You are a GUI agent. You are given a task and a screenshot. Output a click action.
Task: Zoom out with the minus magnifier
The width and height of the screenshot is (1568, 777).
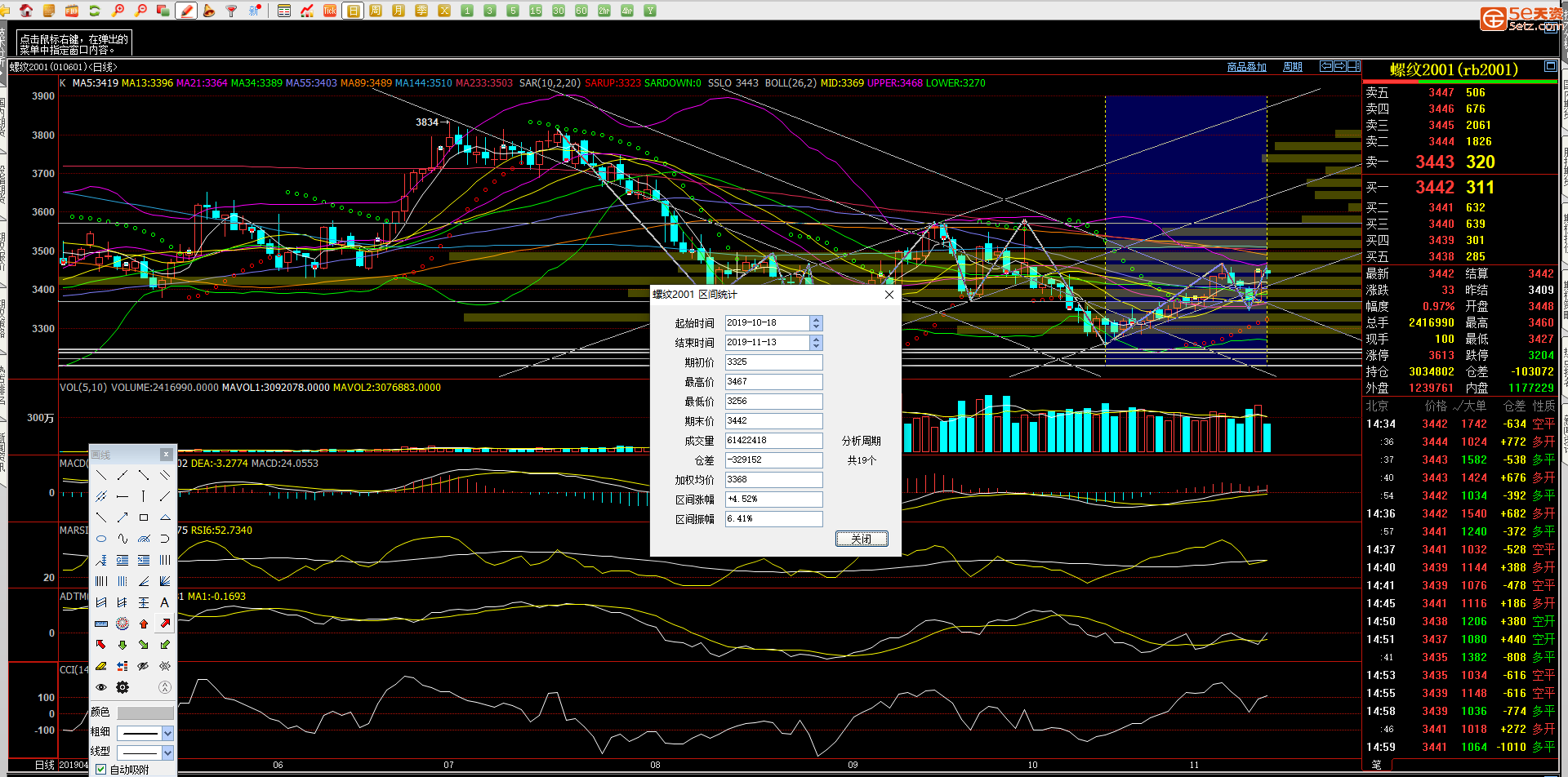coord(141,11)
